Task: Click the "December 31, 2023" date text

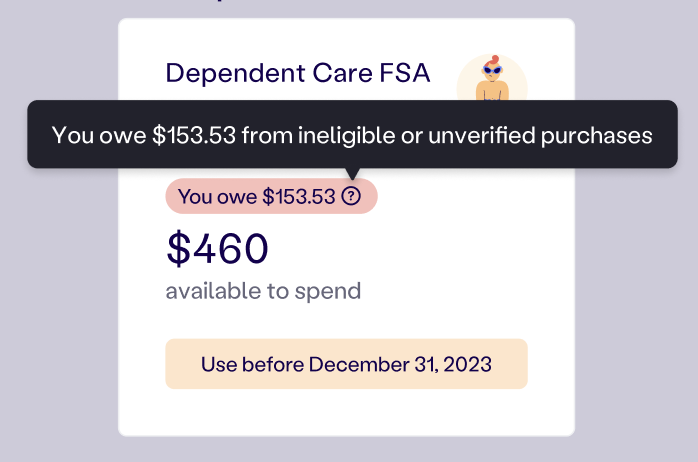Action: (x=400, y=364)
